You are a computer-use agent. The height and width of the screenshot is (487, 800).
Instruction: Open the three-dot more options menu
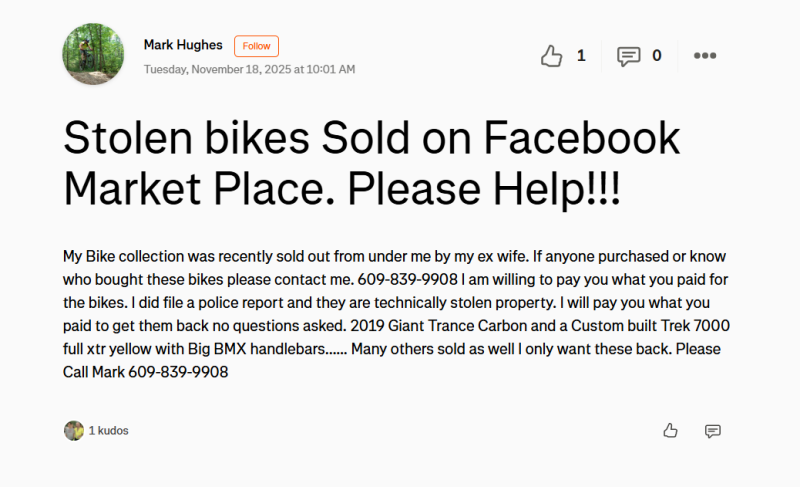(705, 56)
